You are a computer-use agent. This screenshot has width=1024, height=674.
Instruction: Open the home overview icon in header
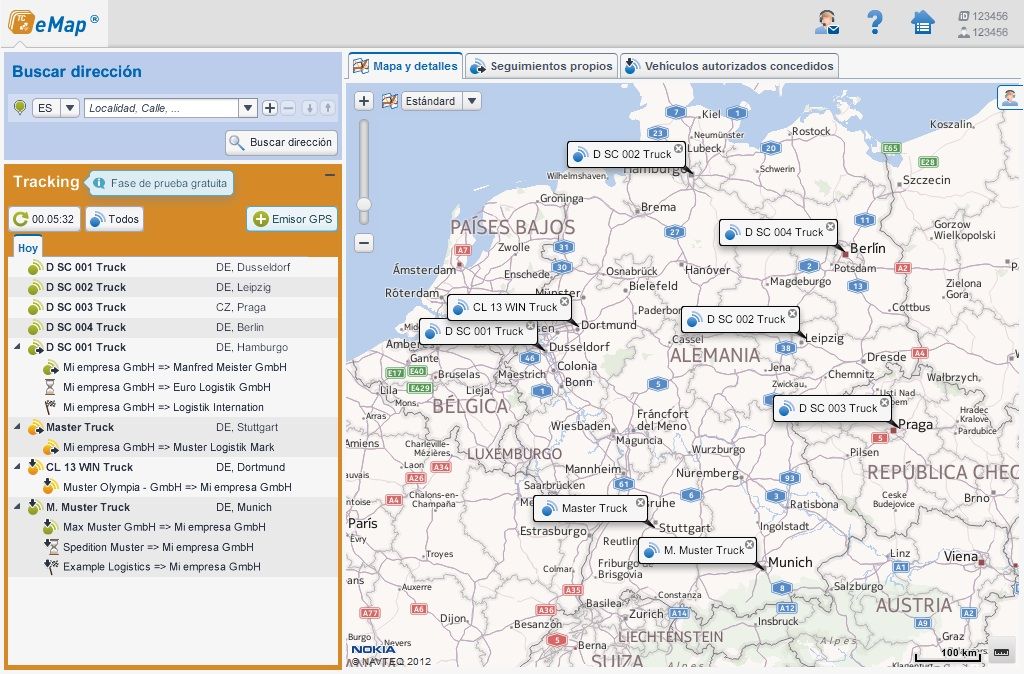922,22
